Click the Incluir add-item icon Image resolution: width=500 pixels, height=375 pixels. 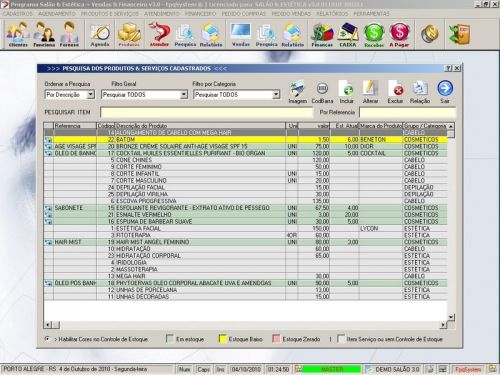347,92
